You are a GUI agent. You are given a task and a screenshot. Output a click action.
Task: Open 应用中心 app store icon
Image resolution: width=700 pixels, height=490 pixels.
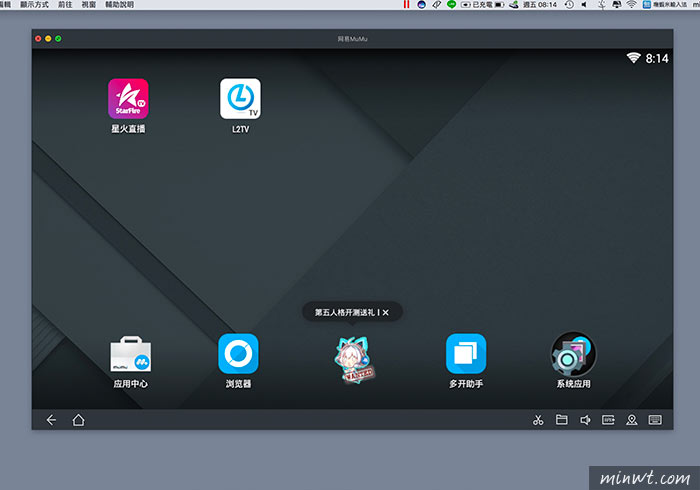(130, 354)
